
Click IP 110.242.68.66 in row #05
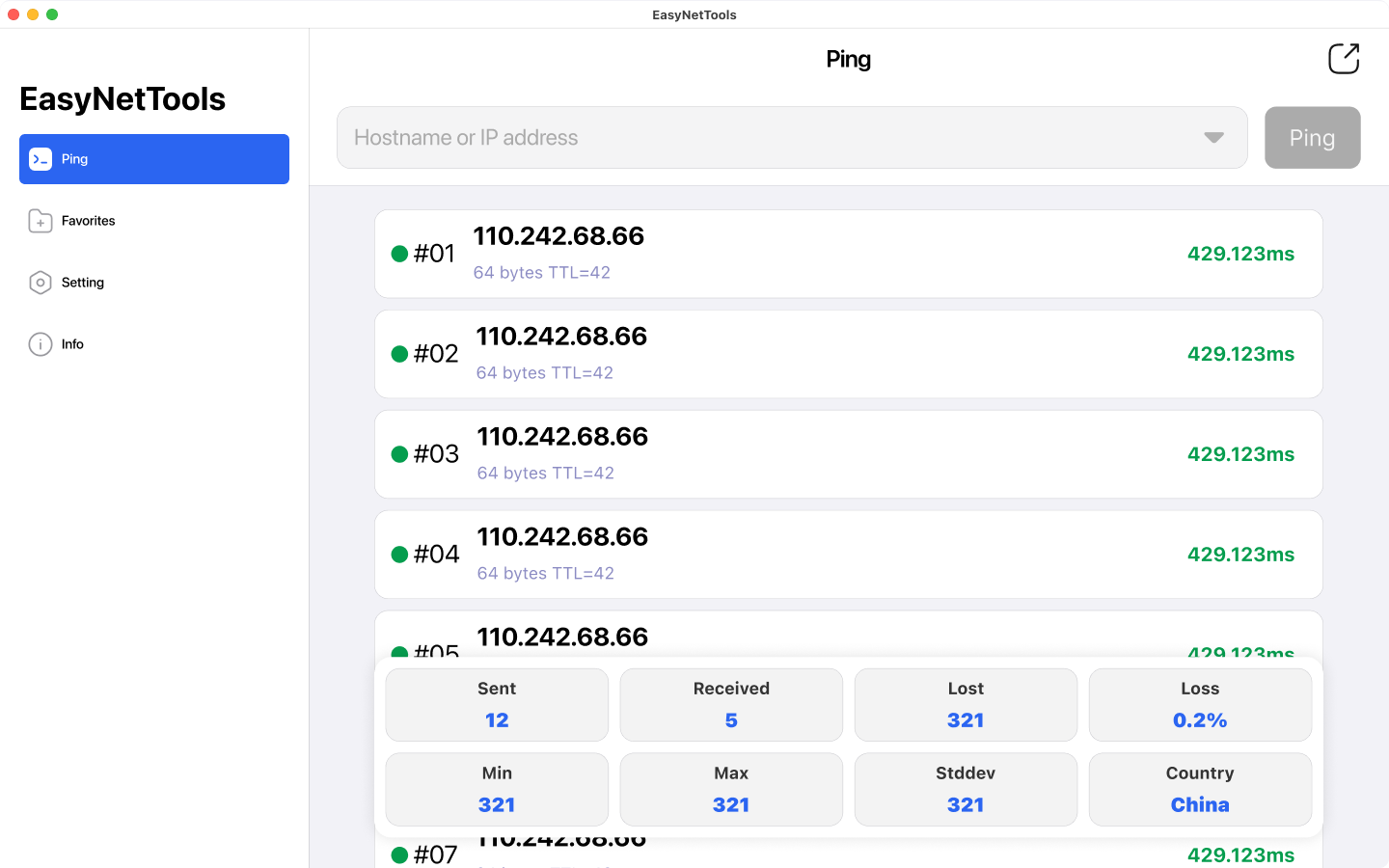point(562,637)
